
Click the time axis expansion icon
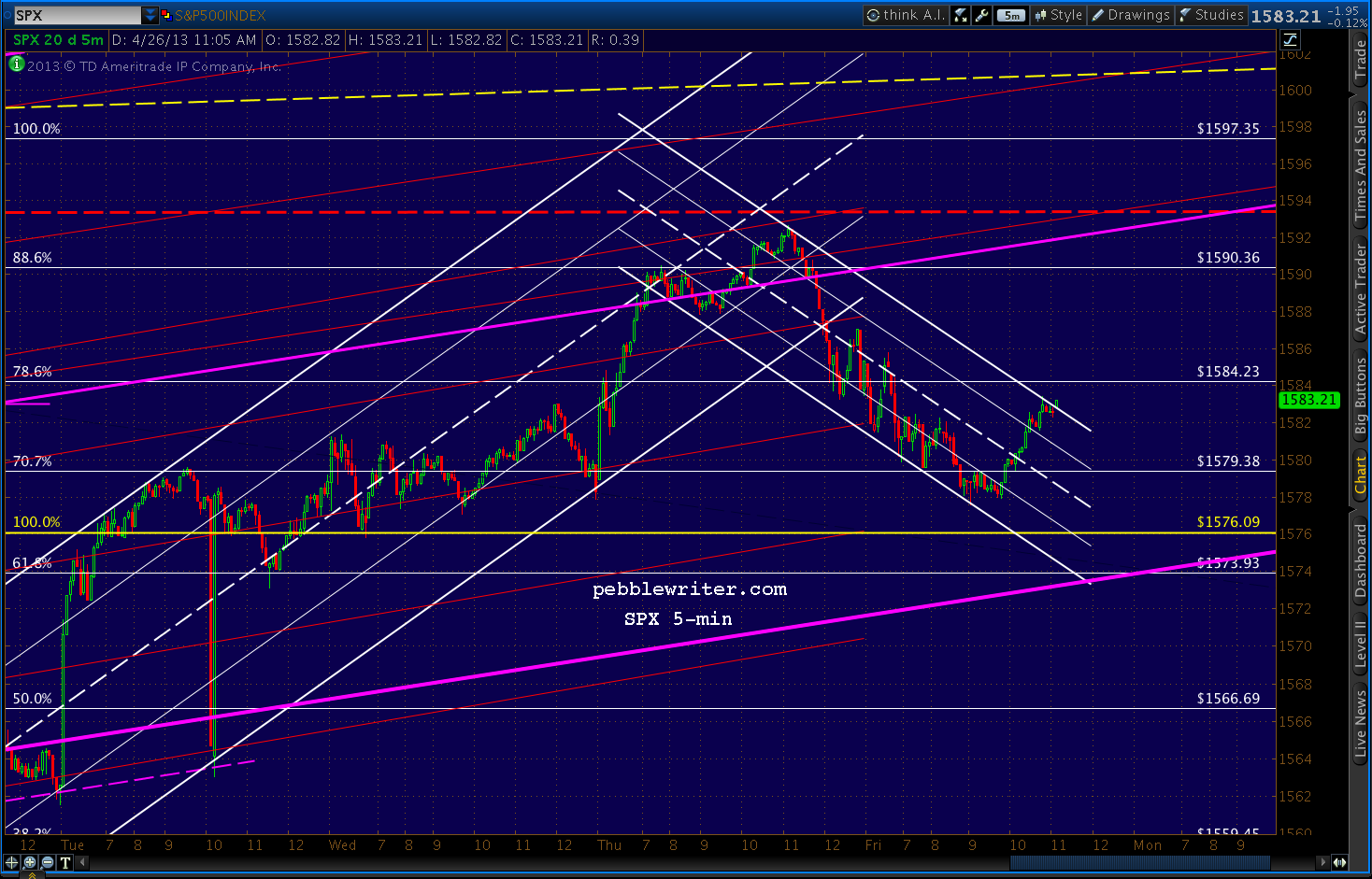(x=1340, y=862)
